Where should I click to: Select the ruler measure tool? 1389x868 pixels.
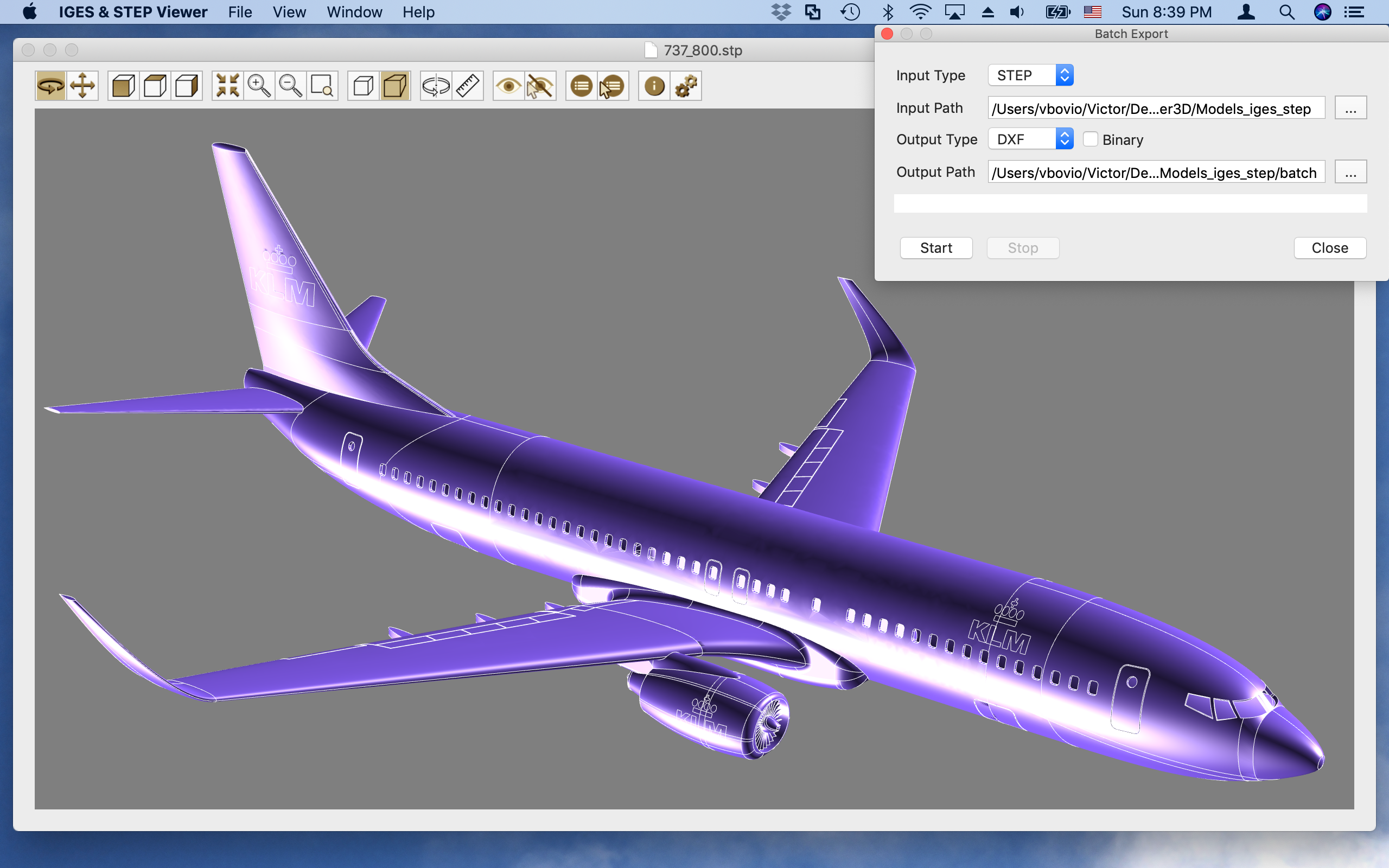click(x=468, y=86)
